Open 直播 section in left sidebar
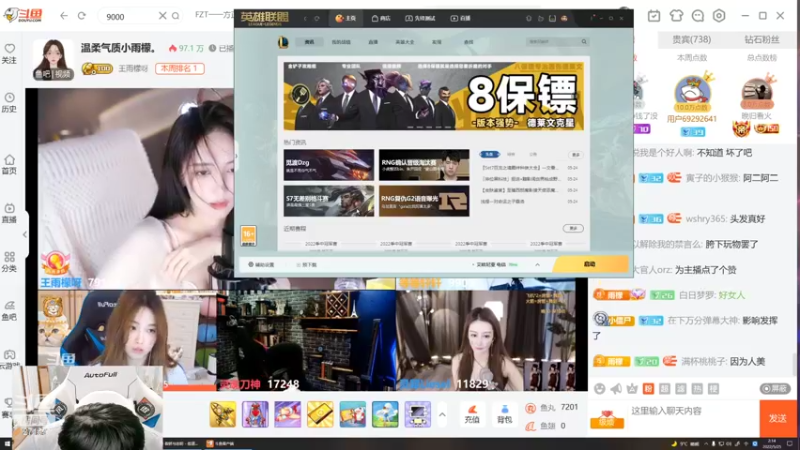 click(x=9, y=213)
